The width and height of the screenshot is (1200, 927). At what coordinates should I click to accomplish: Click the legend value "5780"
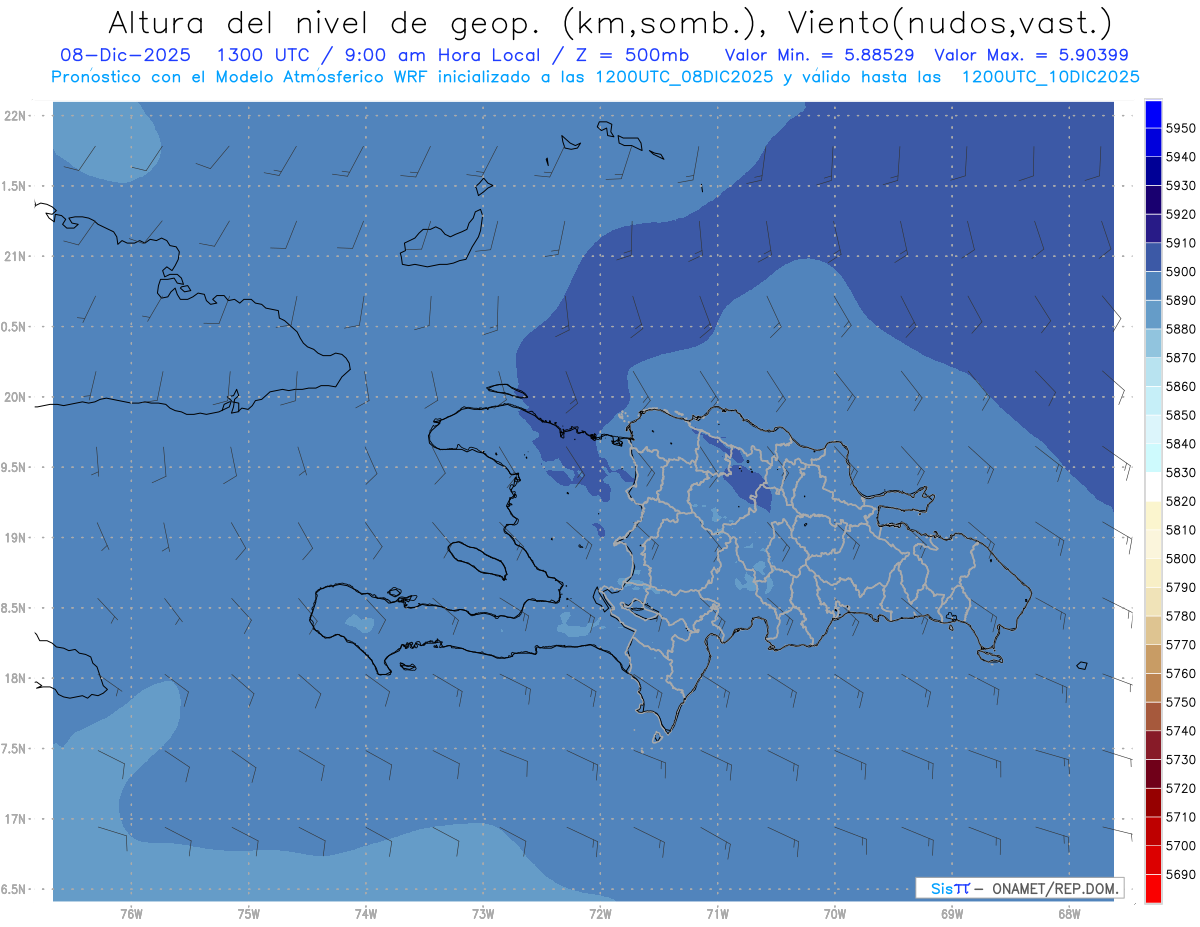tap(1180, 616)
